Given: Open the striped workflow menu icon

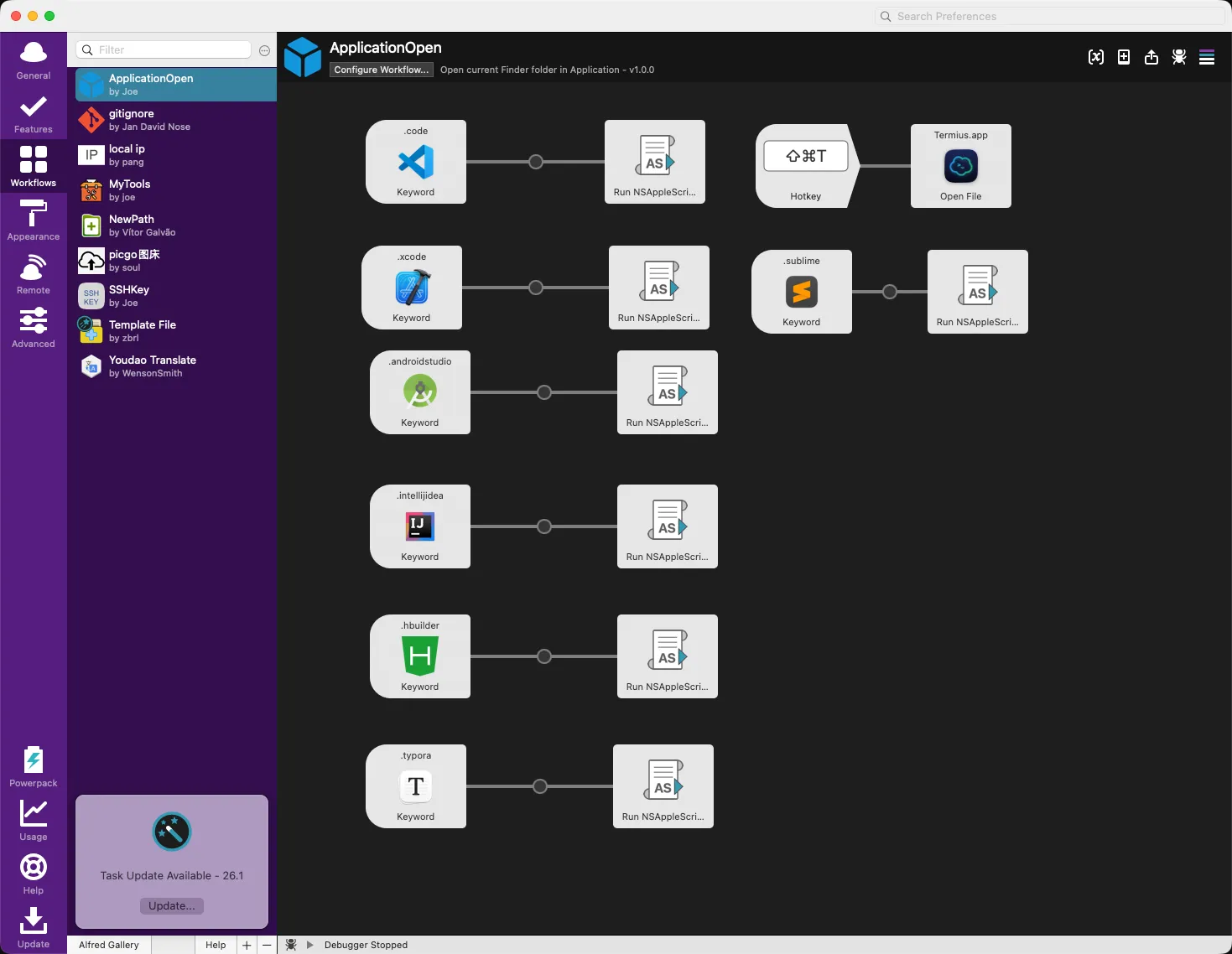Looking at the screenshot, I should 1207,57.
